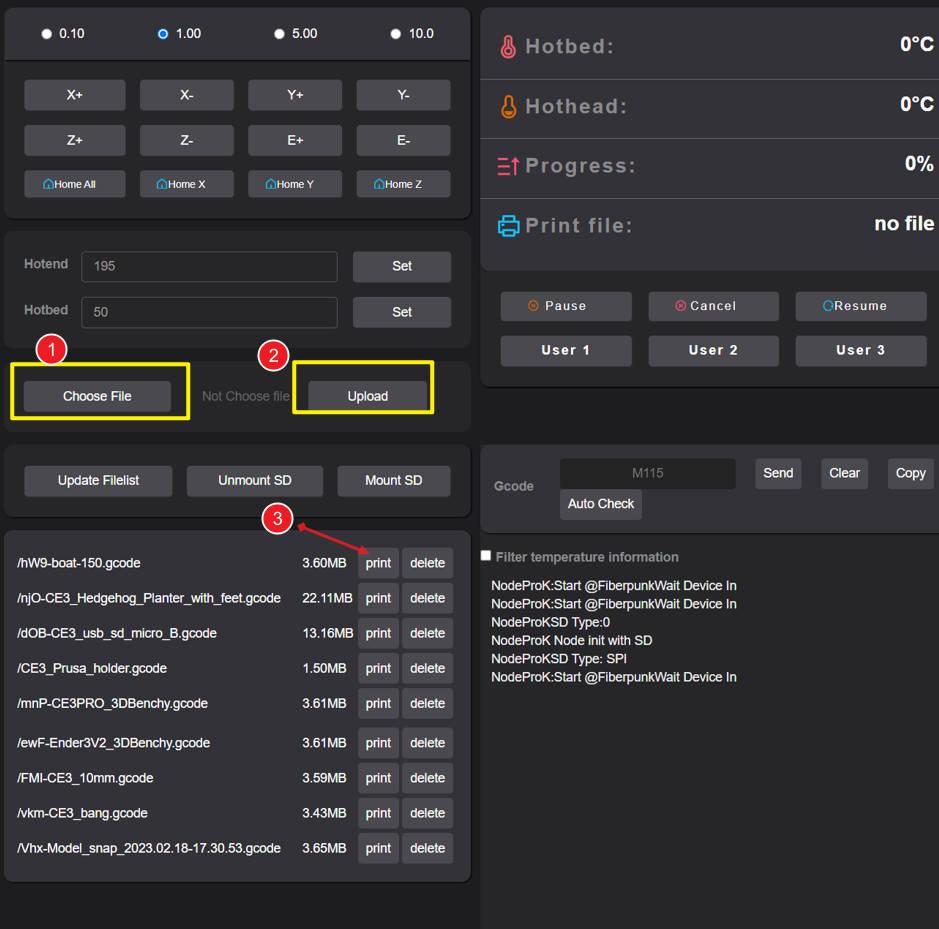Unmount the SD card
This screenshot has height=929, width=939.
click(x=254, y=481)
